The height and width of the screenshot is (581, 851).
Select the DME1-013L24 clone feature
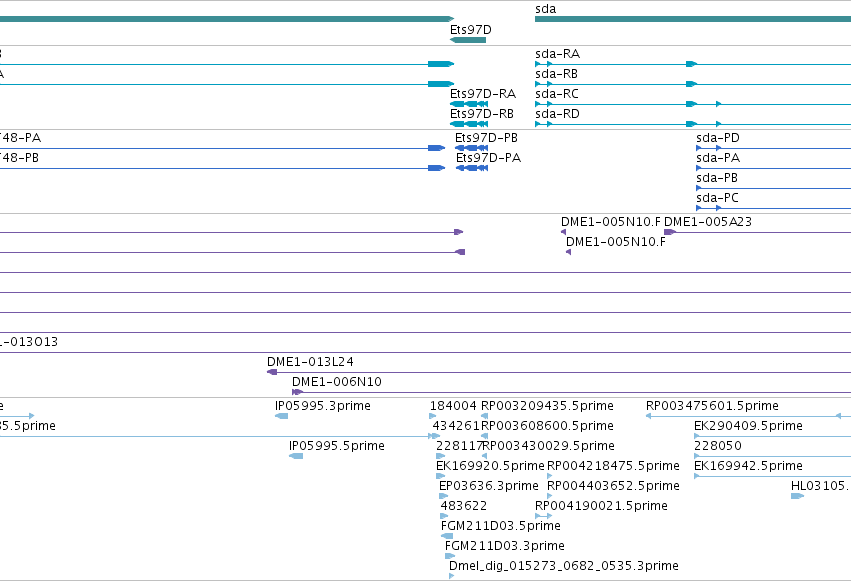559,372
